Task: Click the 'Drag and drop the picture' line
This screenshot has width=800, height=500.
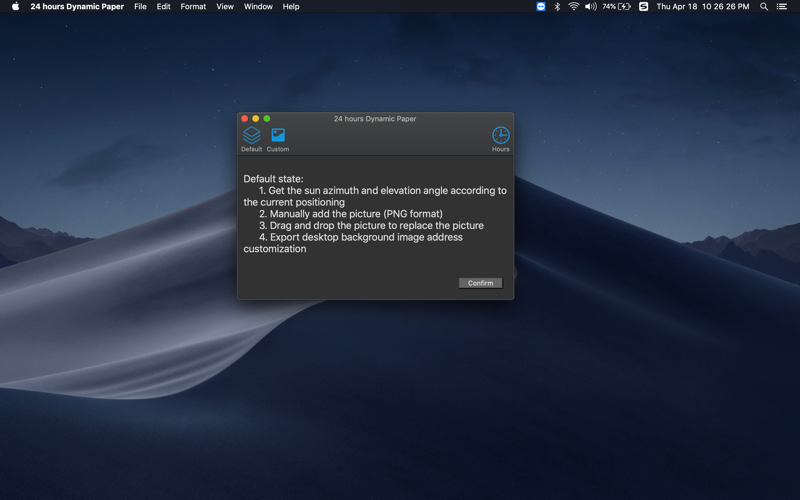Action: pos(371,226)
